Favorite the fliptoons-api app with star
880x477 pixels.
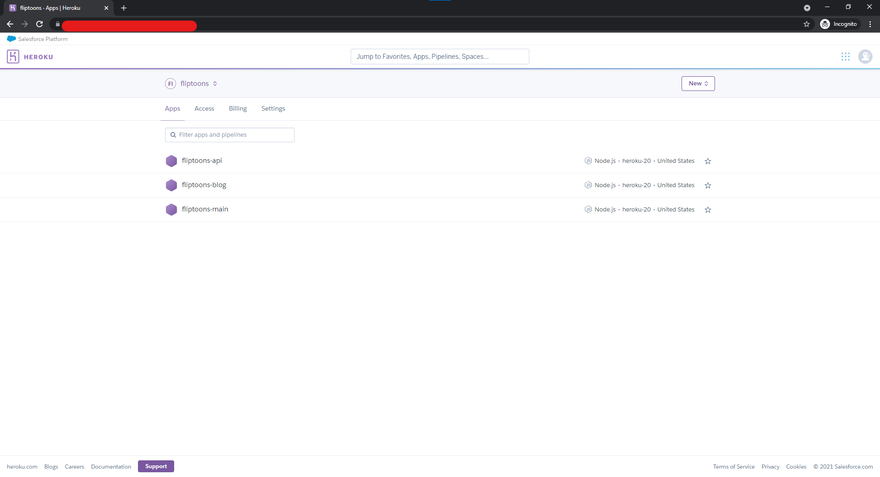point(708,161)
